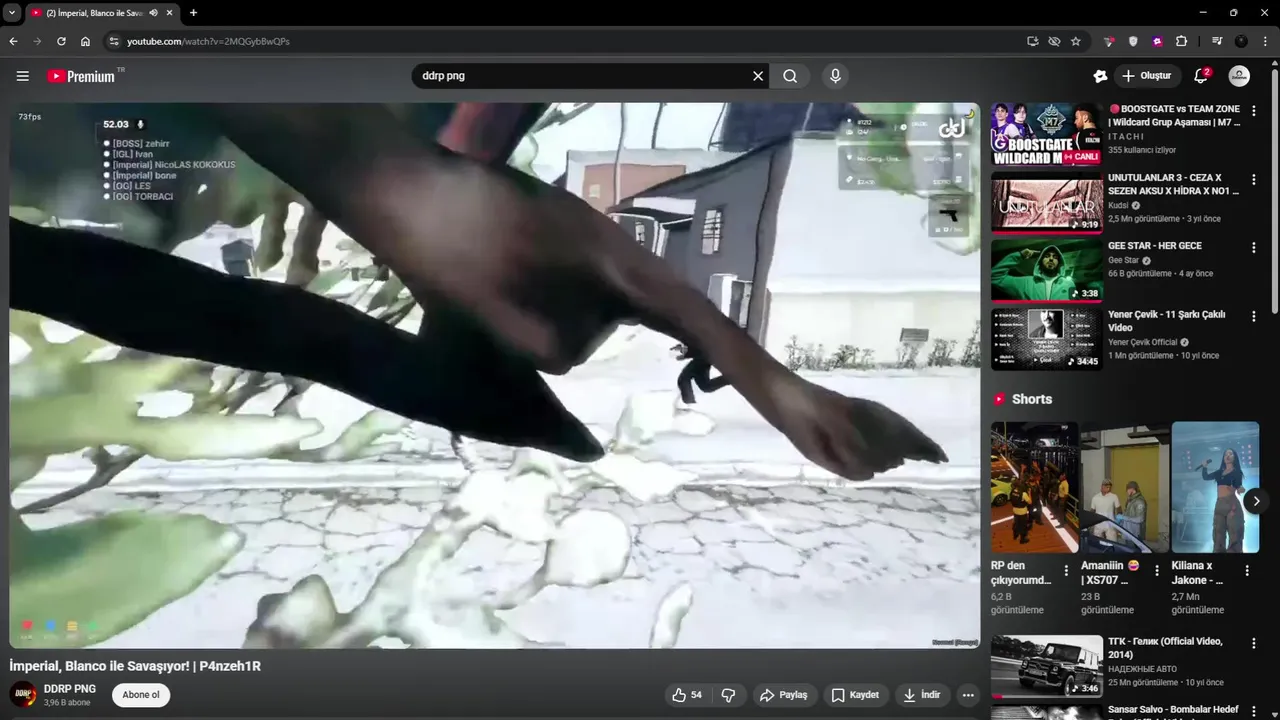This screenshot has width=1280, height=720.
Task: Select the İmperial, Blanco ile Savaş tab
Action: (95, 13)
